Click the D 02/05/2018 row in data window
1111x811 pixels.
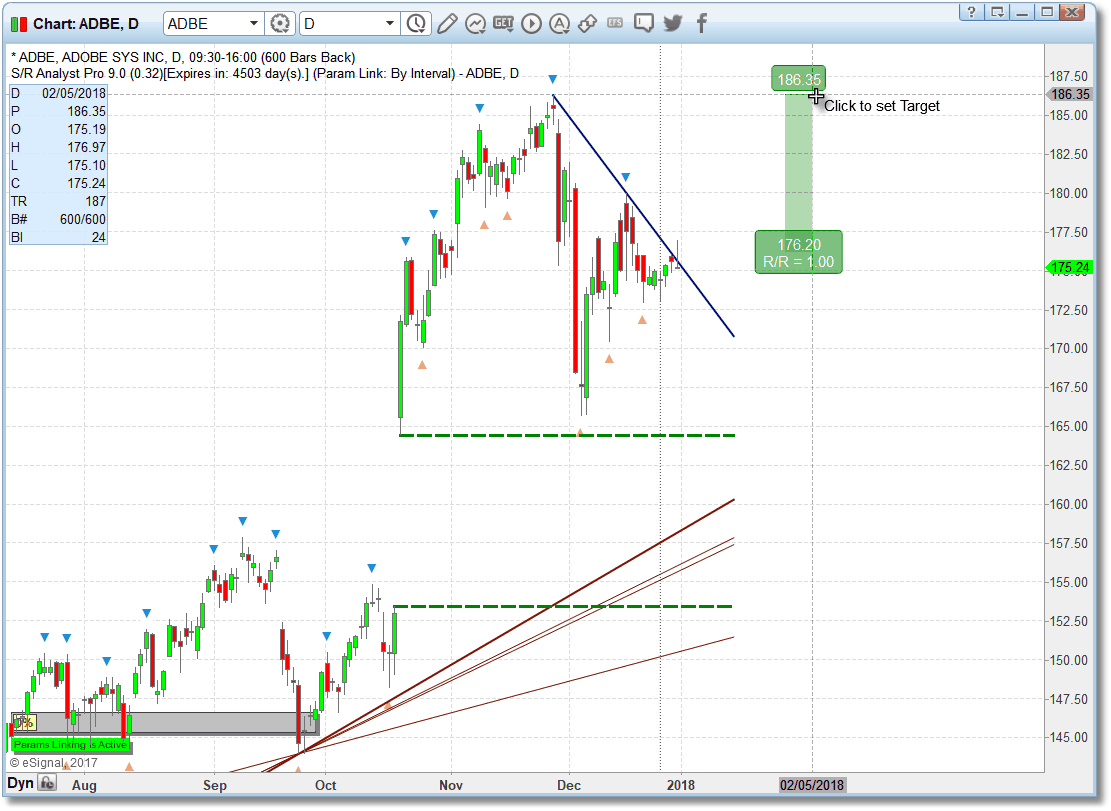point(58,93)
